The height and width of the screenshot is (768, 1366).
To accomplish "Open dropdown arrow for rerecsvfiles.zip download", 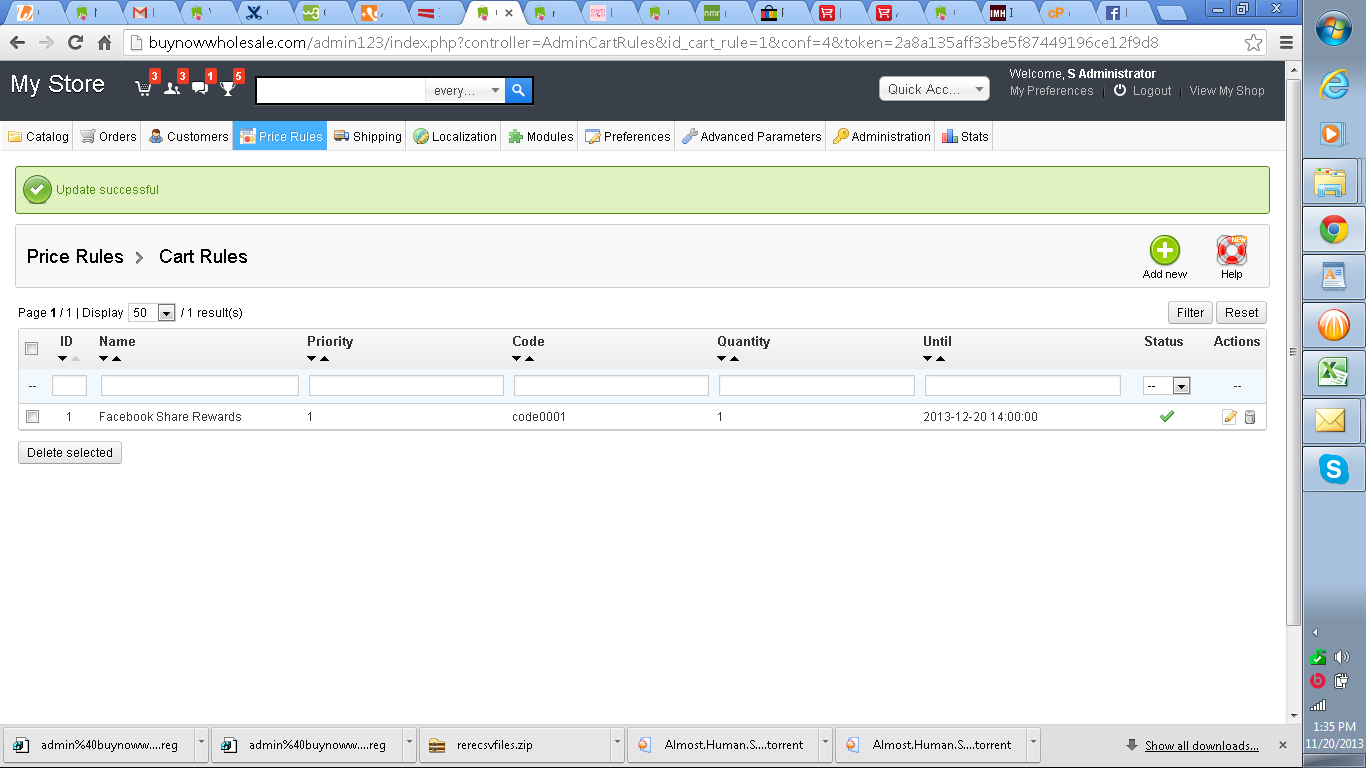I will tap(617, 744).
